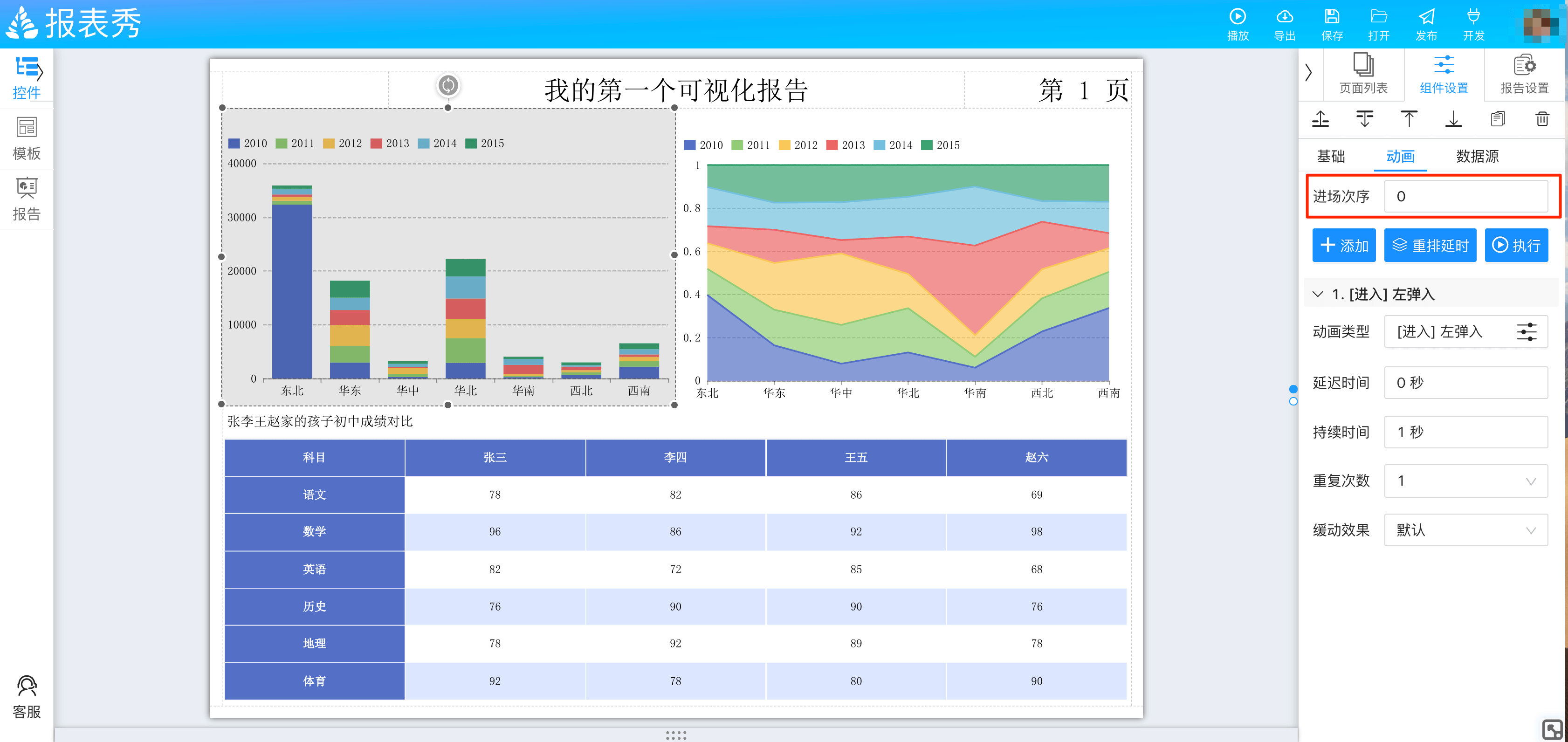Click the rotate handle above the bar chart
The width and height of the screenshot is (1568, 742).
[x=448, y=85]
